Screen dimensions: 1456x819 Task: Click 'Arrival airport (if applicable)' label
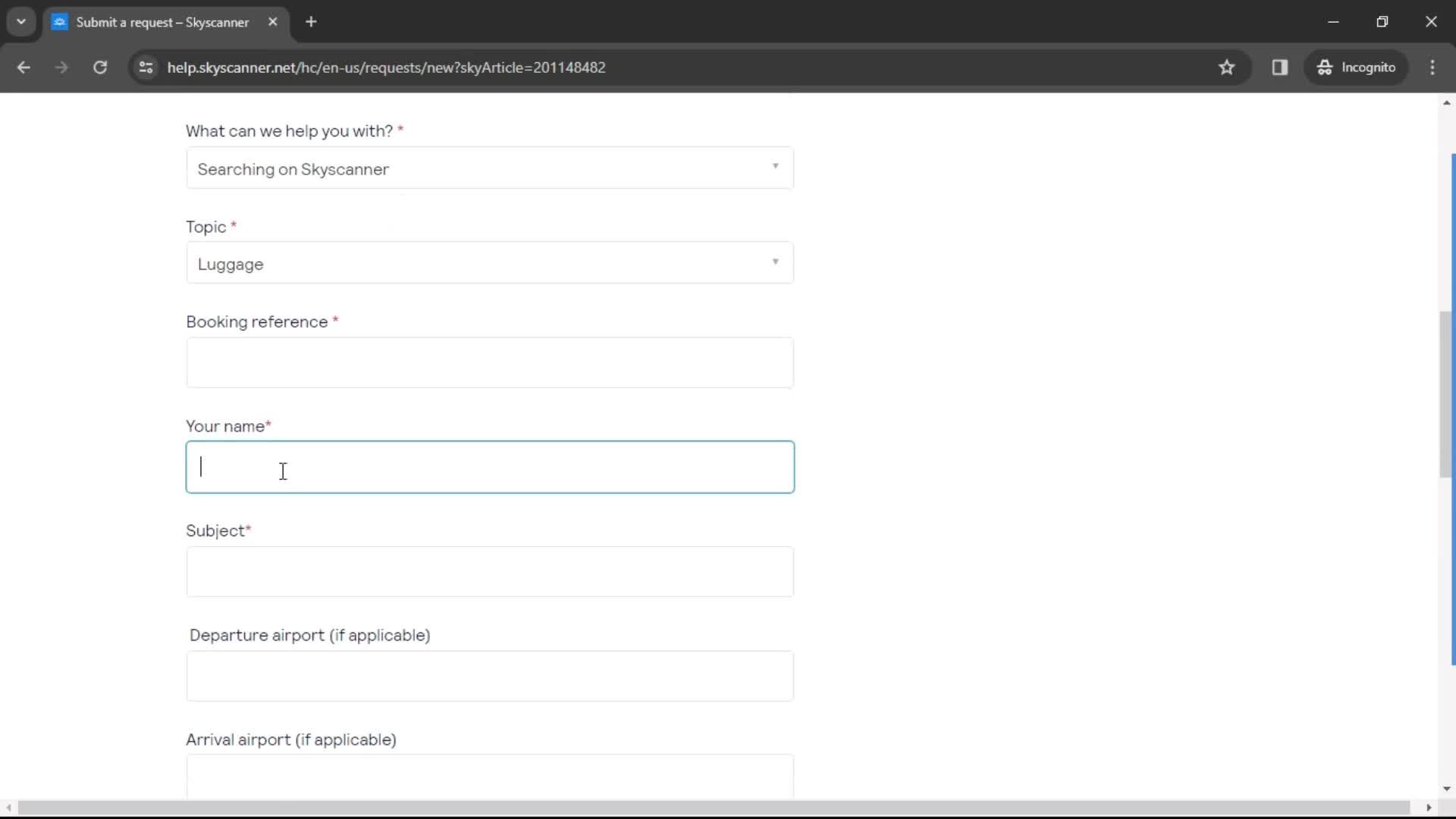click(x=291, y=739)
